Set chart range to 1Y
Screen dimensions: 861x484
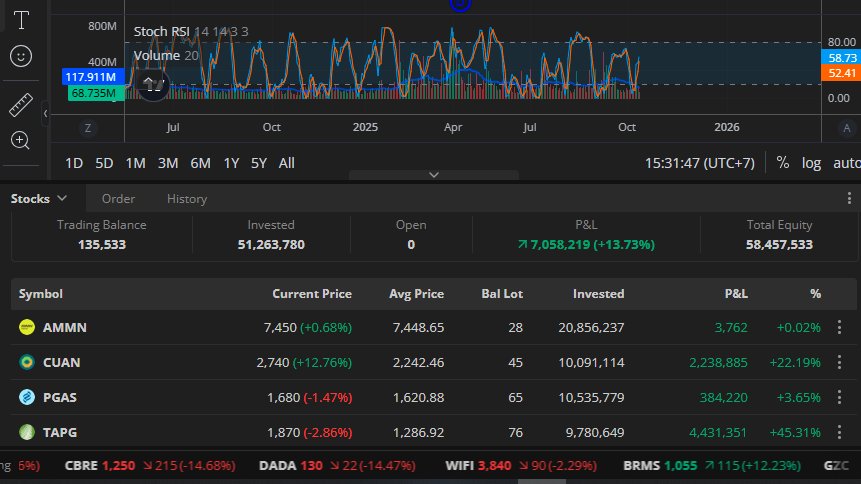click(231, 163)
